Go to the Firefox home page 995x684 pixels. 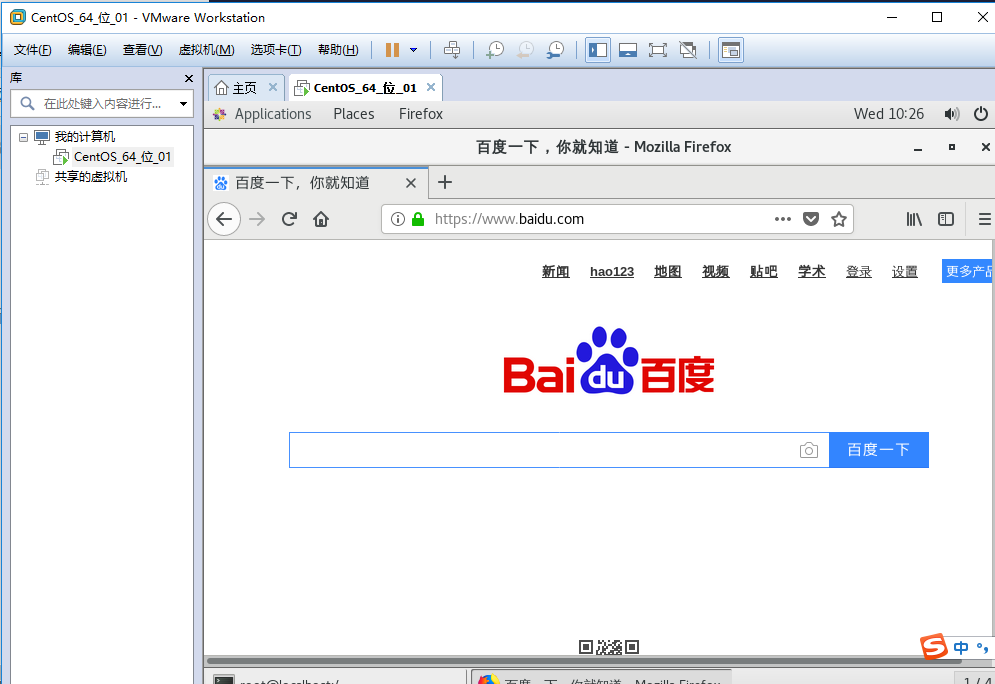(321, 220)
